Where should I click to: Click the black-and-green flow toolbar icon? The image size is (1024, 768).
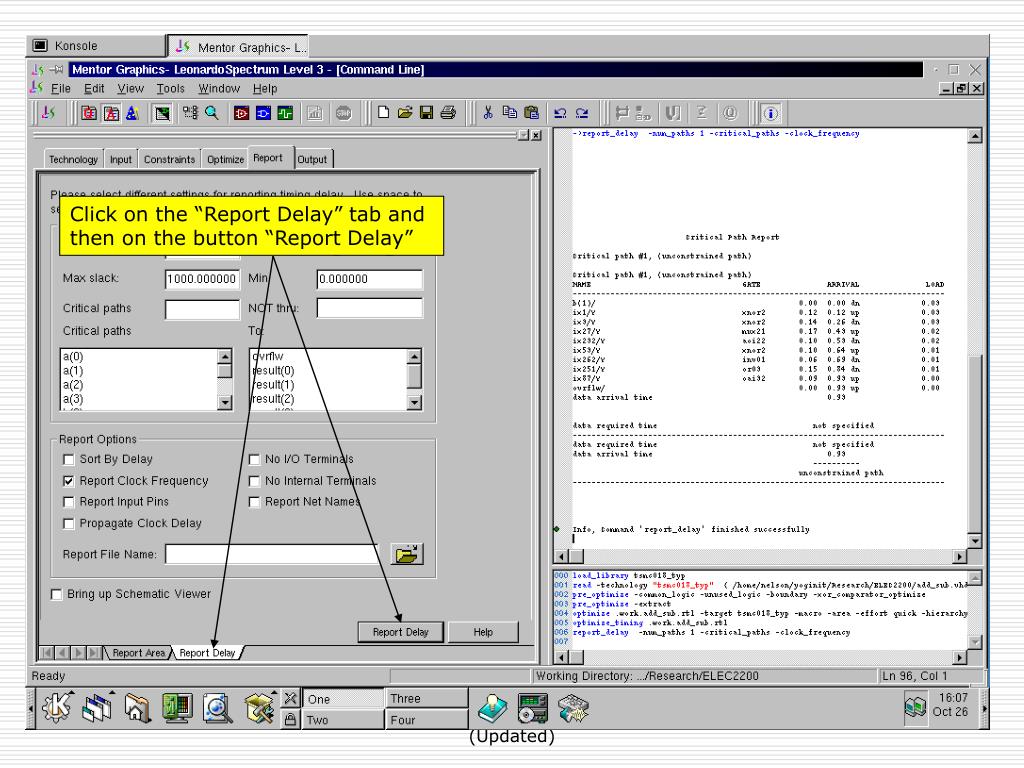[x=162, y=114]
